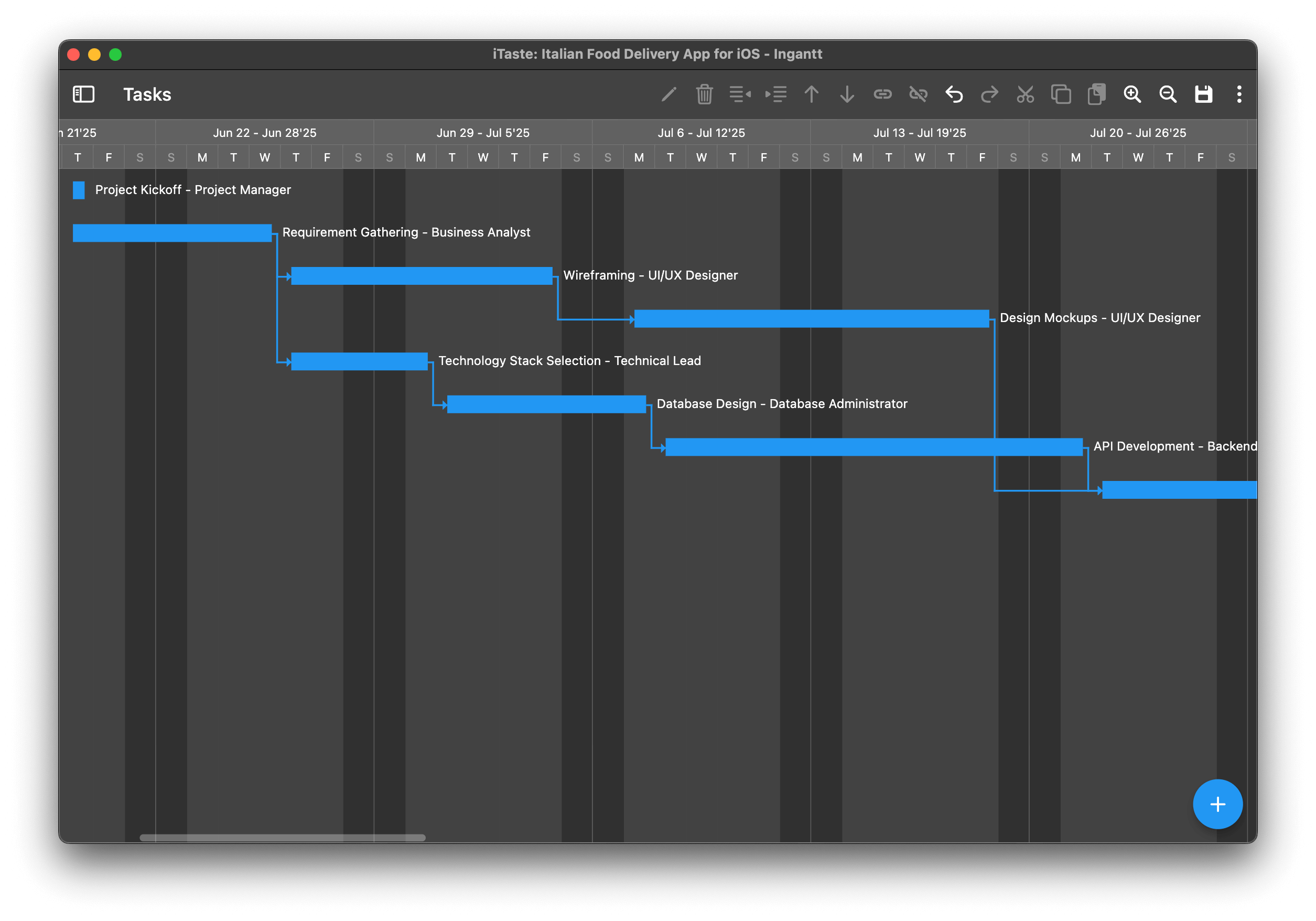Click the Project Kickoff - Project Manager label
This screenshot has height=921, width=1316.
coord(193,190)
